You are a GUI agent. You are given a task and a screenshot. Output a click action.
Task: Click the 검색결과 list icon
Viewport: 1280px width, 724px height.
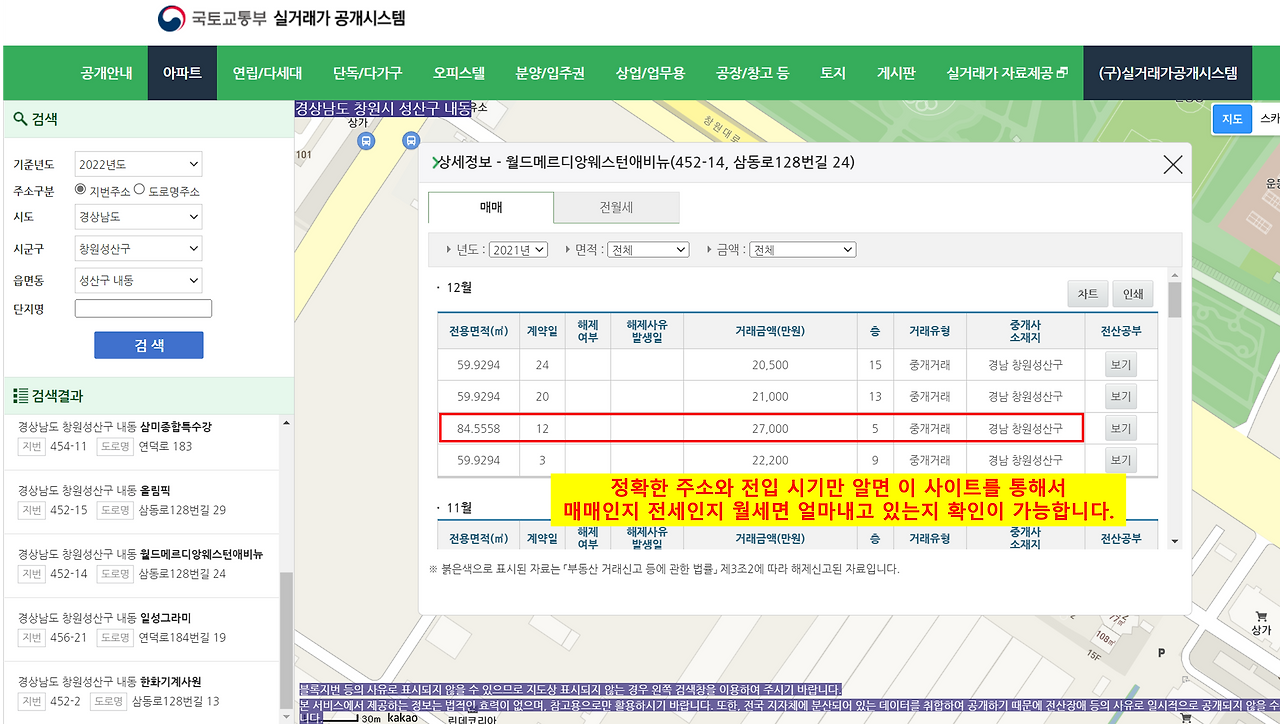20,396
